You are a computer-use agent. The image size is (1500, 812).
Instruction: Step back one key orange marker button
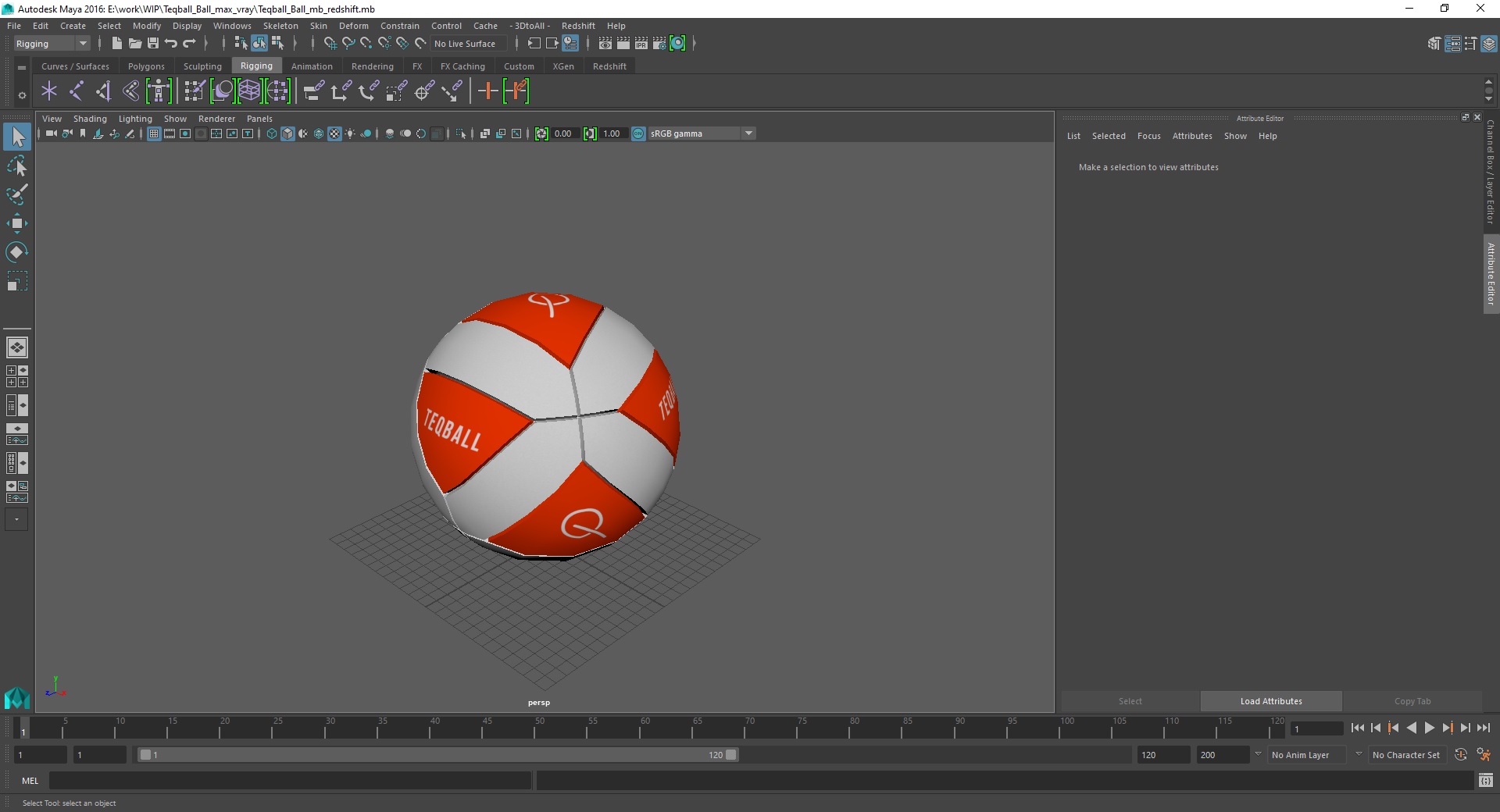pos(1393,728)
